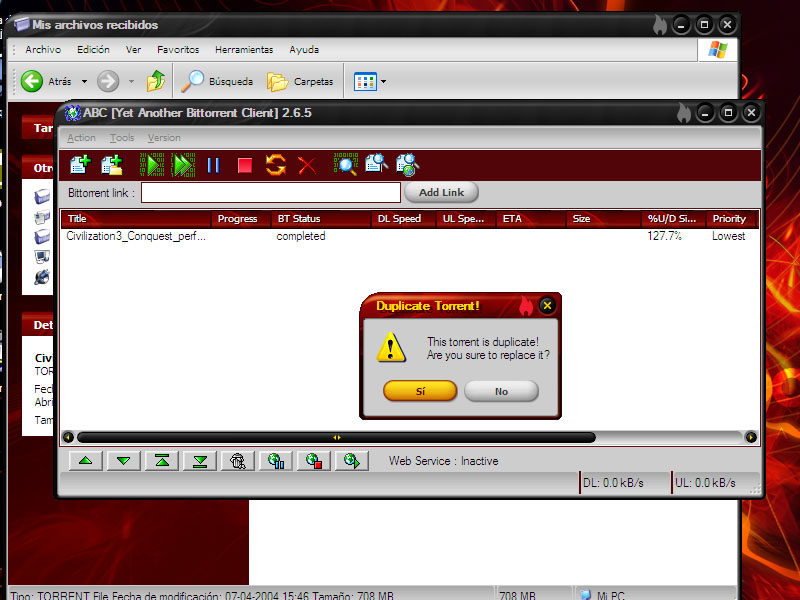Open the Tools menu in ABC
The height and width of the screenshot is (600, 800).
(x=122, y=138)
